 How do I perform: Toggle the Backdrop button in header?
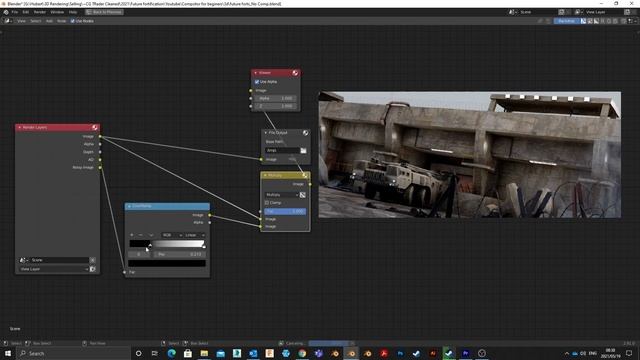566,21
